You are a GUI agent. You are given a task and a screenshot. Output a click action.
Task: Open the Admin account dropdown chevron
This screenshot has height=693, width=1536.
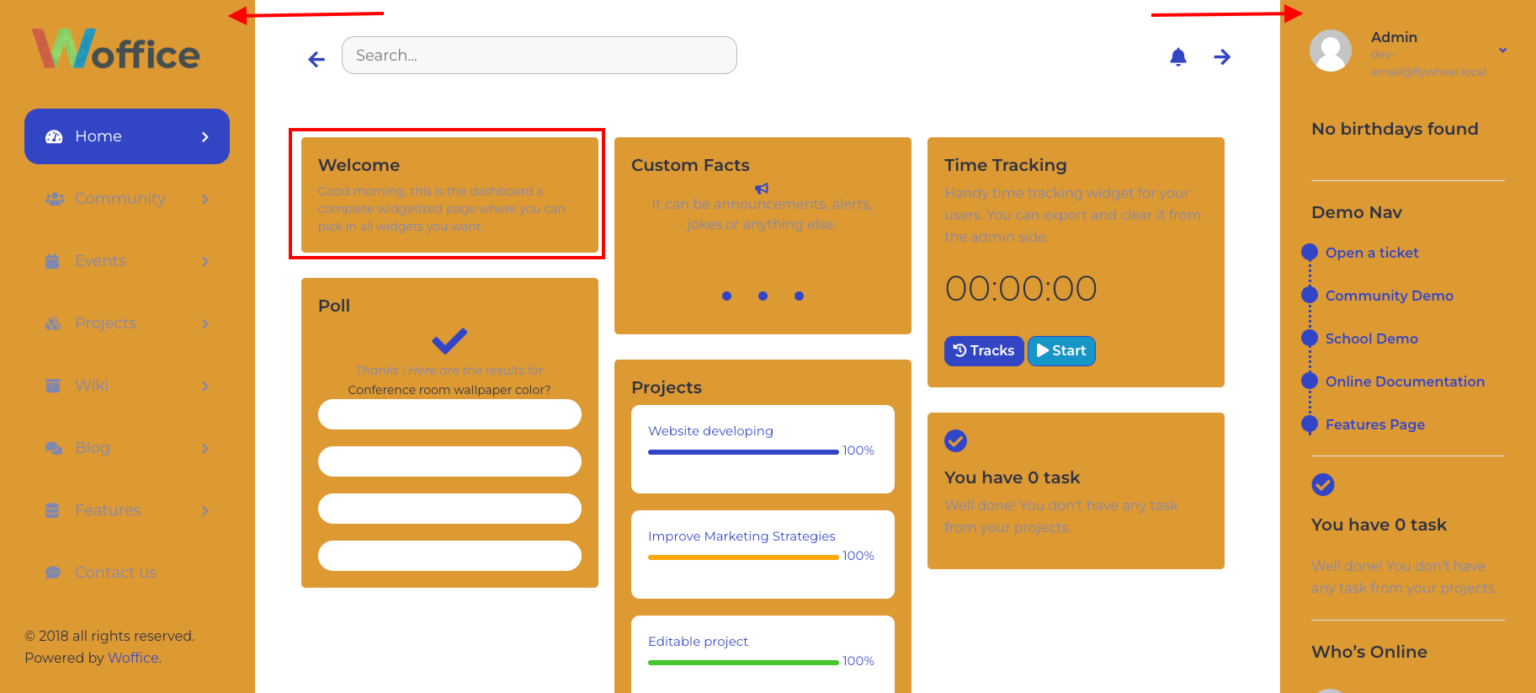pyautogui.click(x=1501, y=50)
